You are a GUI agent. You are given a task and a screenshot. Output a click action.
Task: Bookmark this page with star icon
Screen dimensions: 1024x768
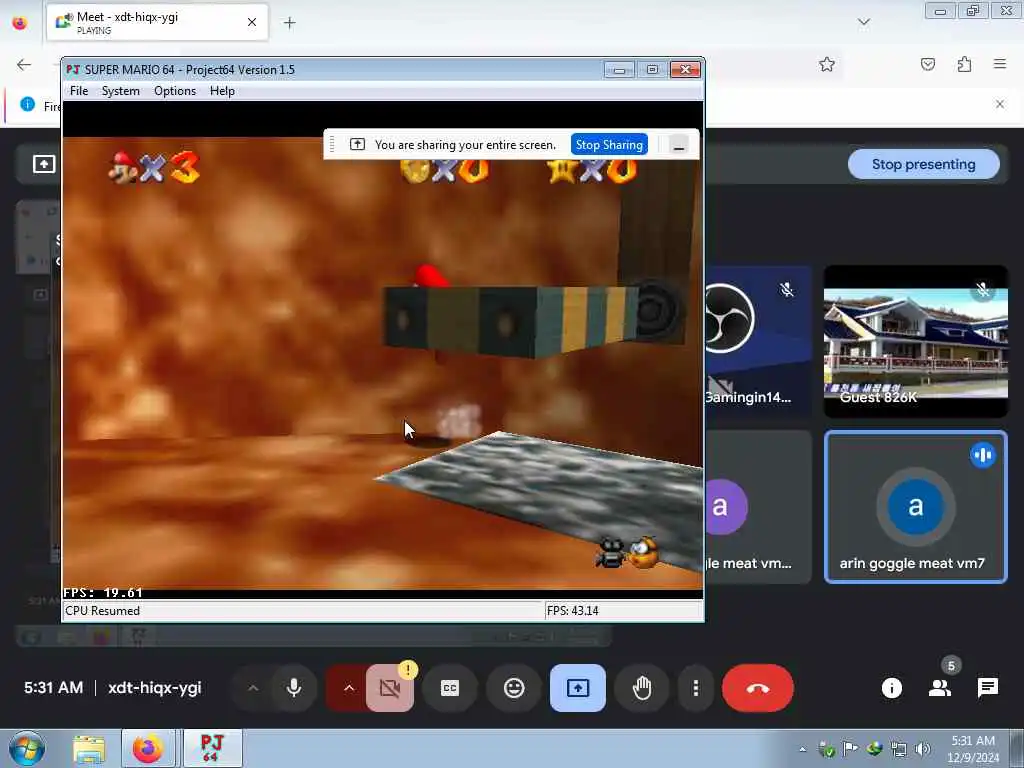(827, 64)
